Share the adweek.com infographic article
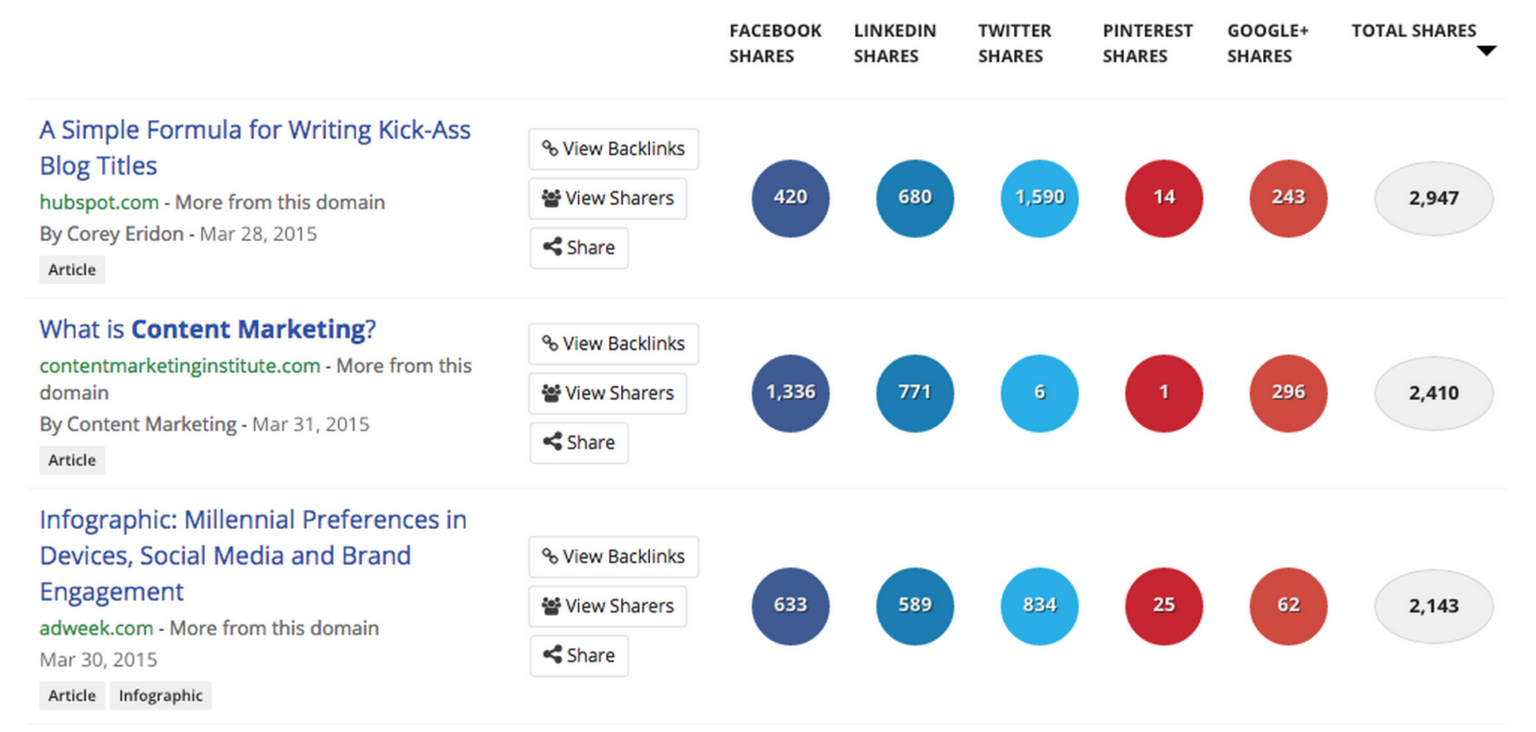 click(x=579, y=656)
